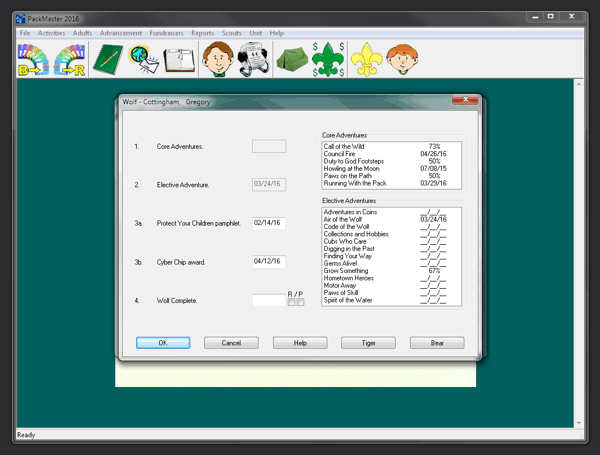Select Germs Alive! elective
The width and height of the screenshot is (600, 455).
tap(391, 263)
